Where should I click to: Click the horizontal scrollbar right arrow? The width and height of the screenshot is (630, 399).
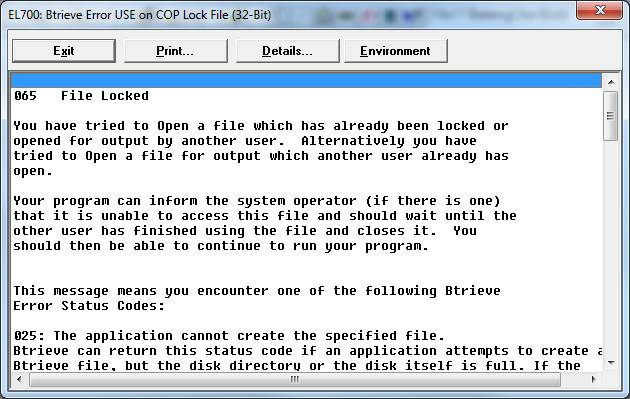tap(594, 379)
